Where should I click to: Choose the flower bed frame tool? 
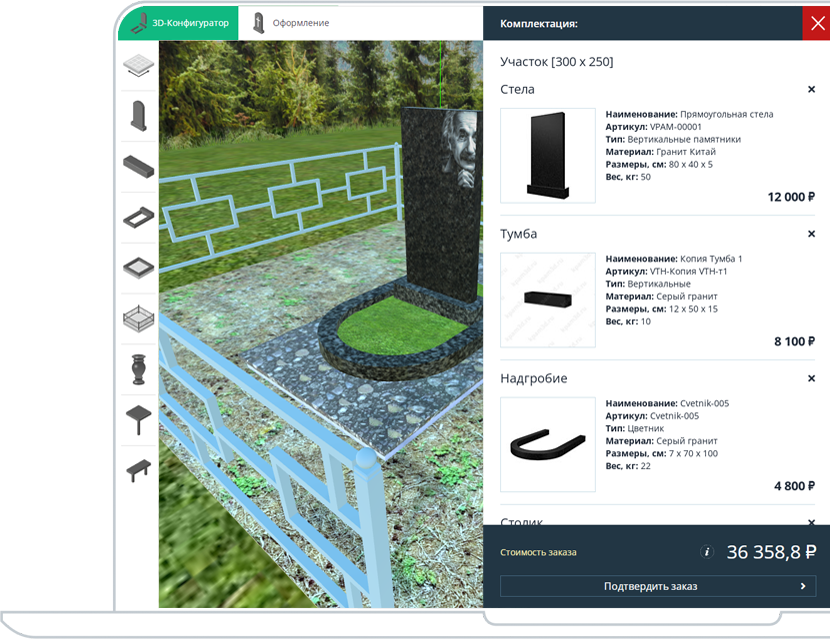point(138,218)
